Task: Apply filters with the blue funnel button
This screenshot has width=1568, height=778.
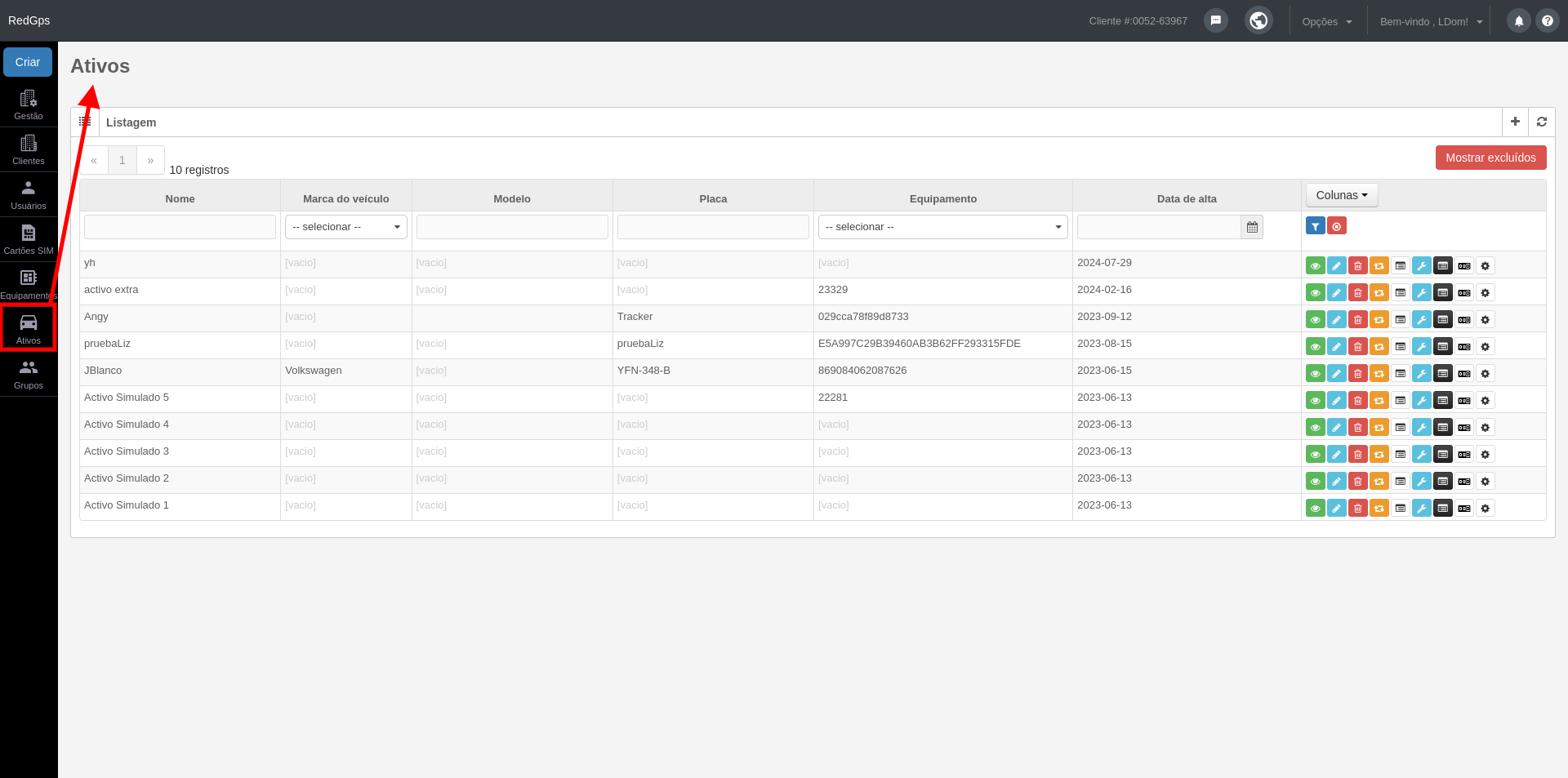Action: pyautogui.click(x=1315, y=226)
